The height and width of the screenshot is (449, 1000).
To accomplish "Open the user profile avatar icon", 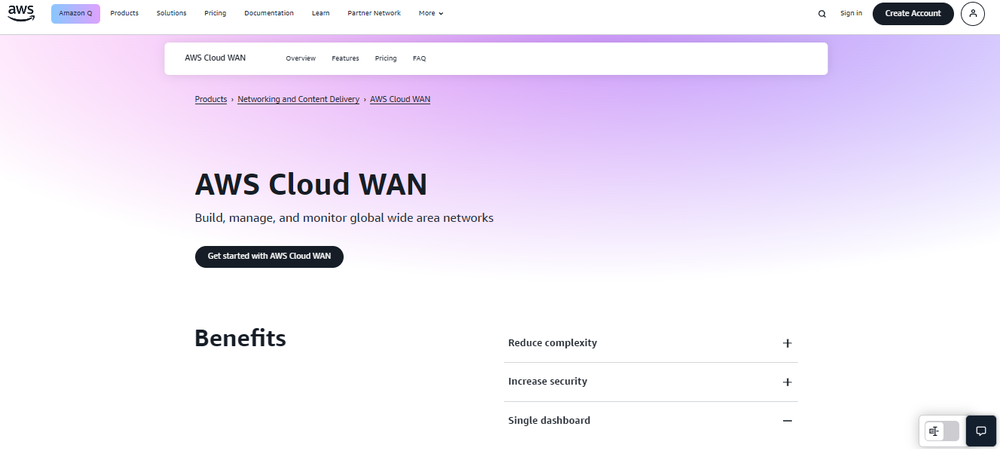I will [973, 13].
